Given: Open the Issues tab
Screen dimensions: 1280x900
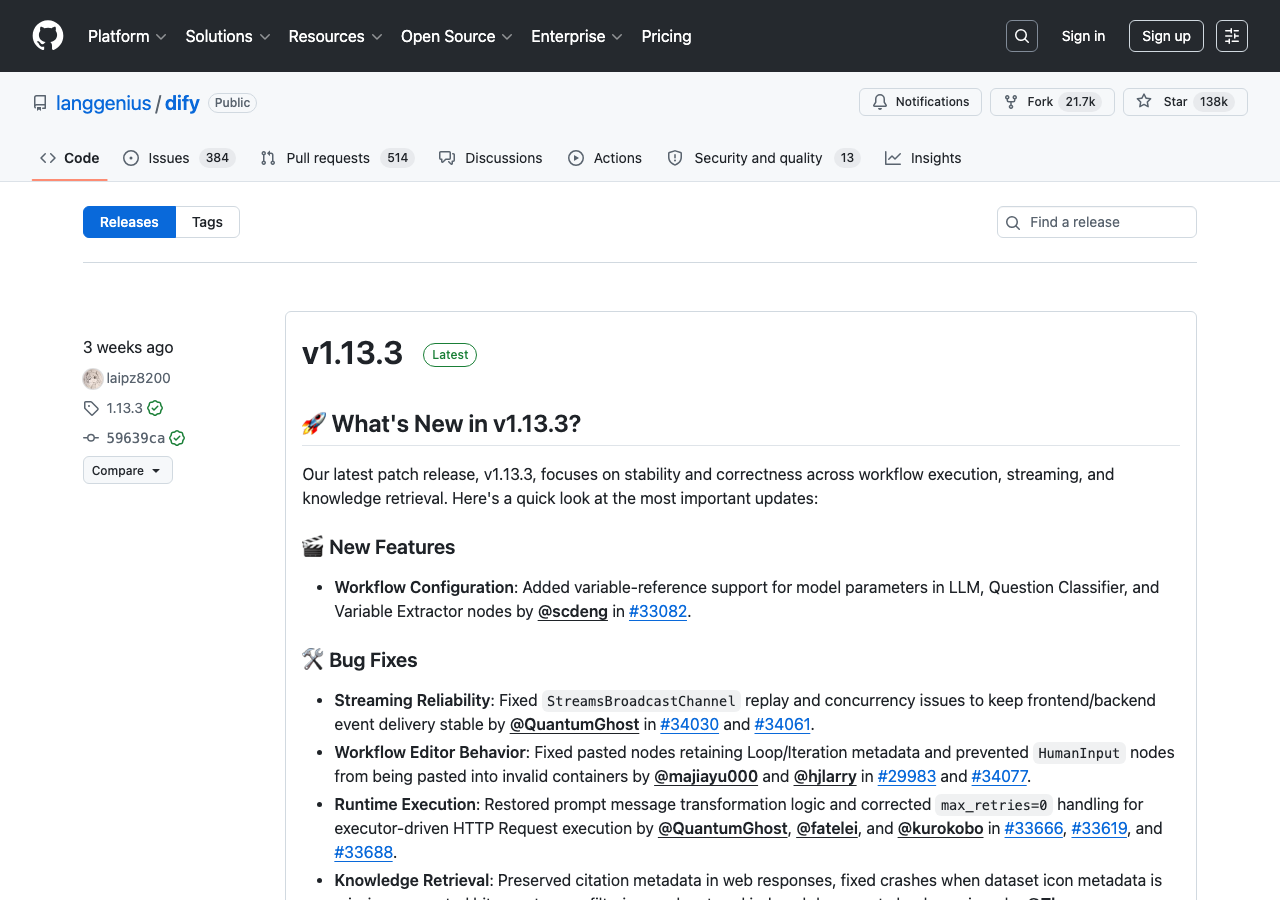Looking at the screenshot, I should click(178, 158).
